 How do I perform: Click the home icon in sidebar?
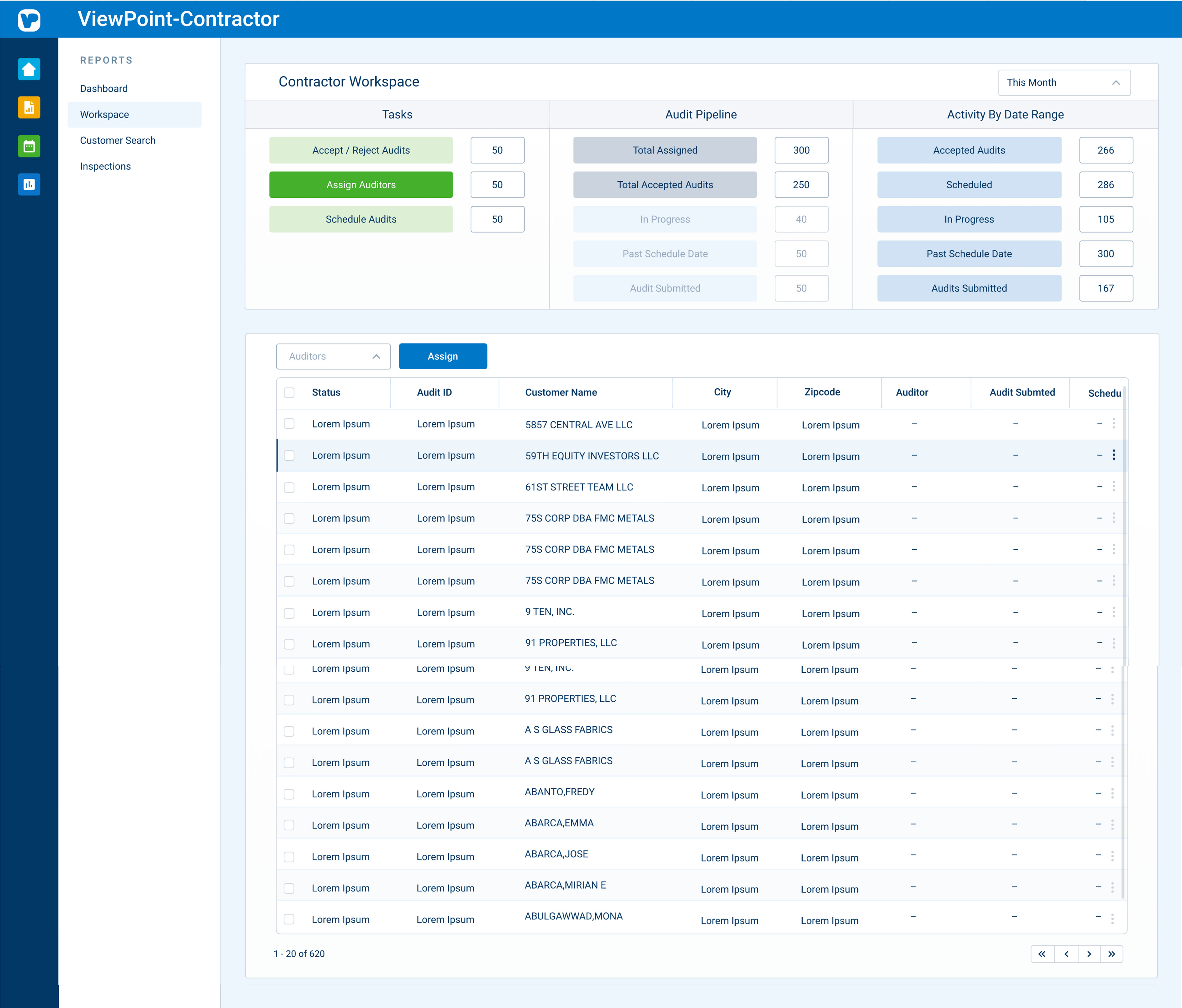click(x=29, y=69)
